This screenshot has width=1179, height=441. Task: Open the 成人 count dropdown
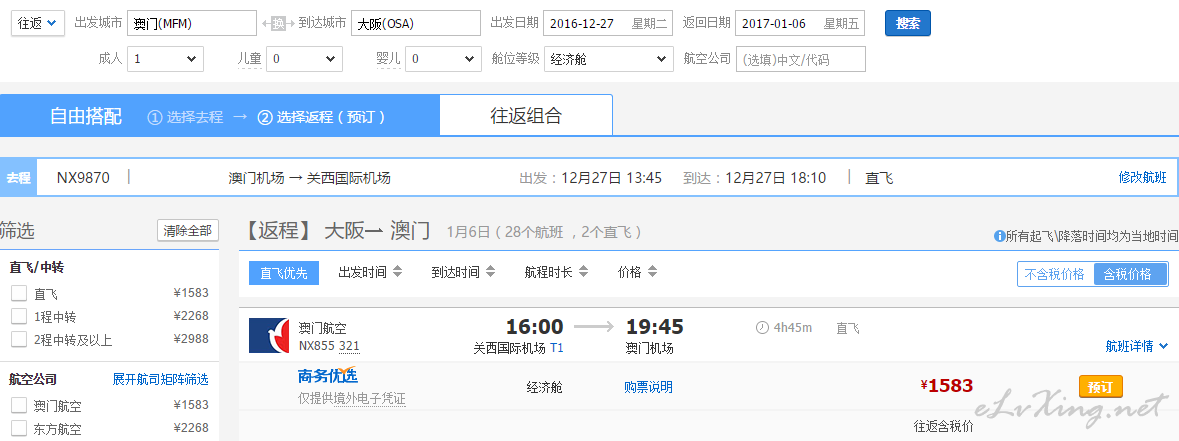coord(165,59)
